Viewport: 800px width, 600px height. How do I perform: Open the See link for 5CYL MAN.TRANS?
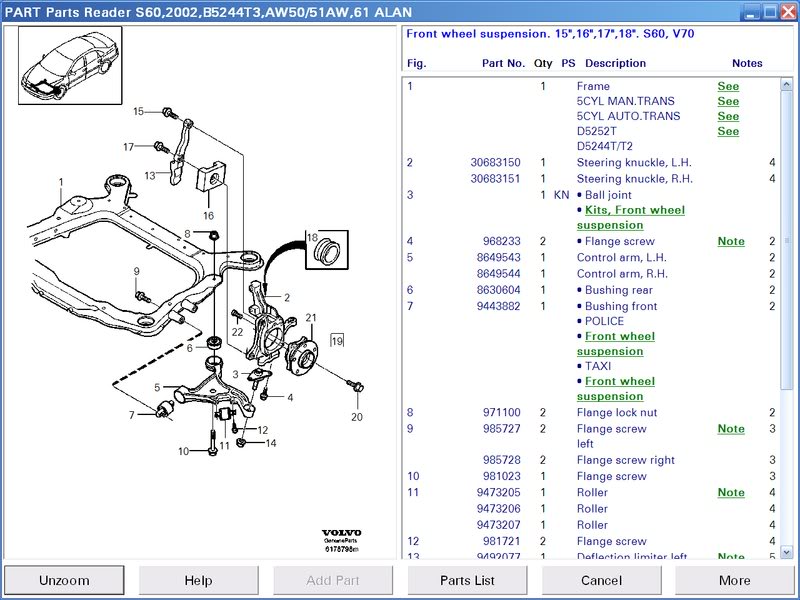[x=728, y=101]
